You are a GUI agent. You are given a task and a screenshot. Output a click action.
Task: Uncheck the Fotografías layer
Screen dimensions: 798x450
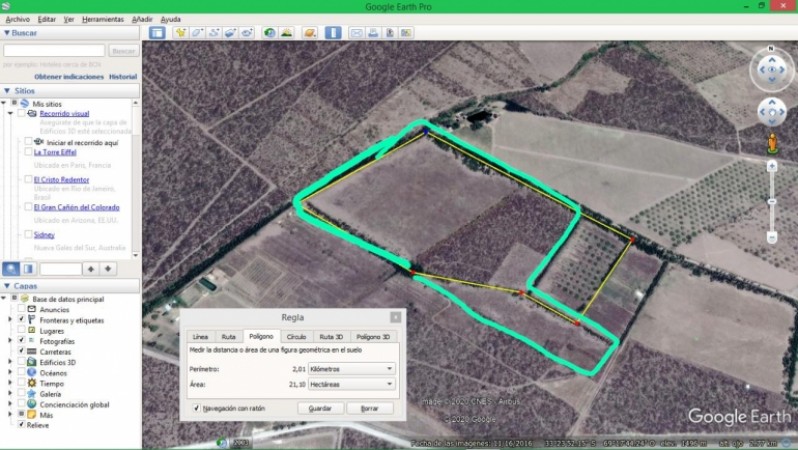21,341
